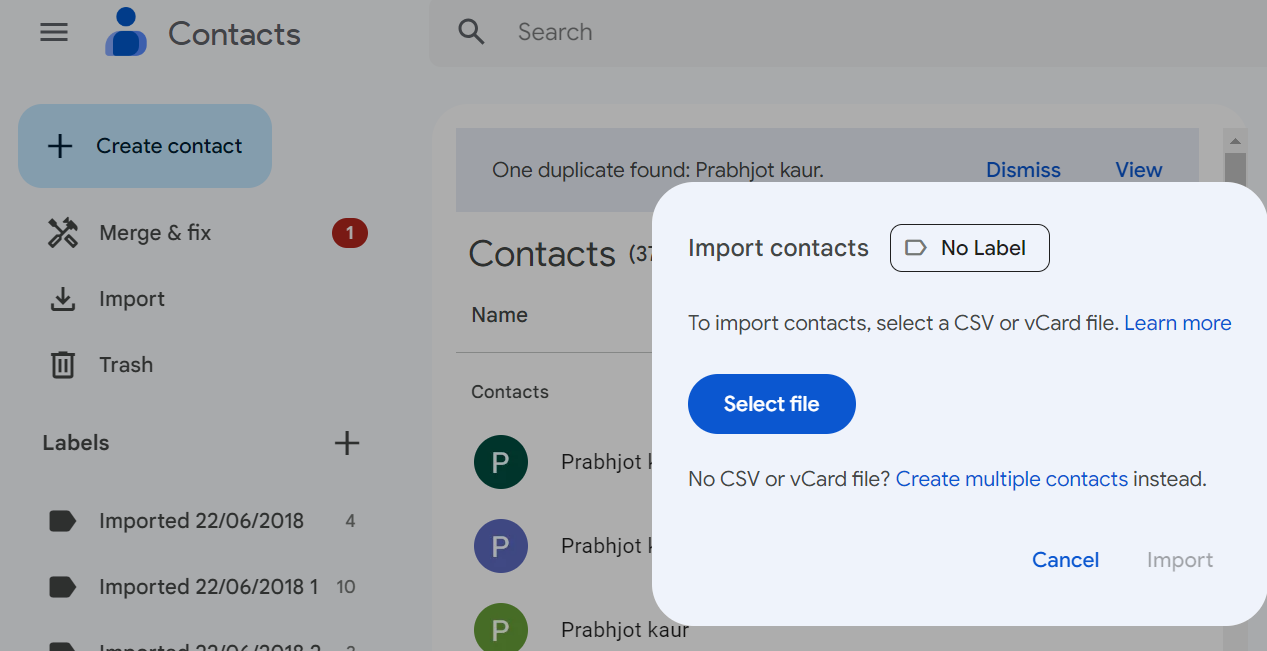1267x651 pixels.
Task: Open the No Label chip selector
Action: coord(969,248)
